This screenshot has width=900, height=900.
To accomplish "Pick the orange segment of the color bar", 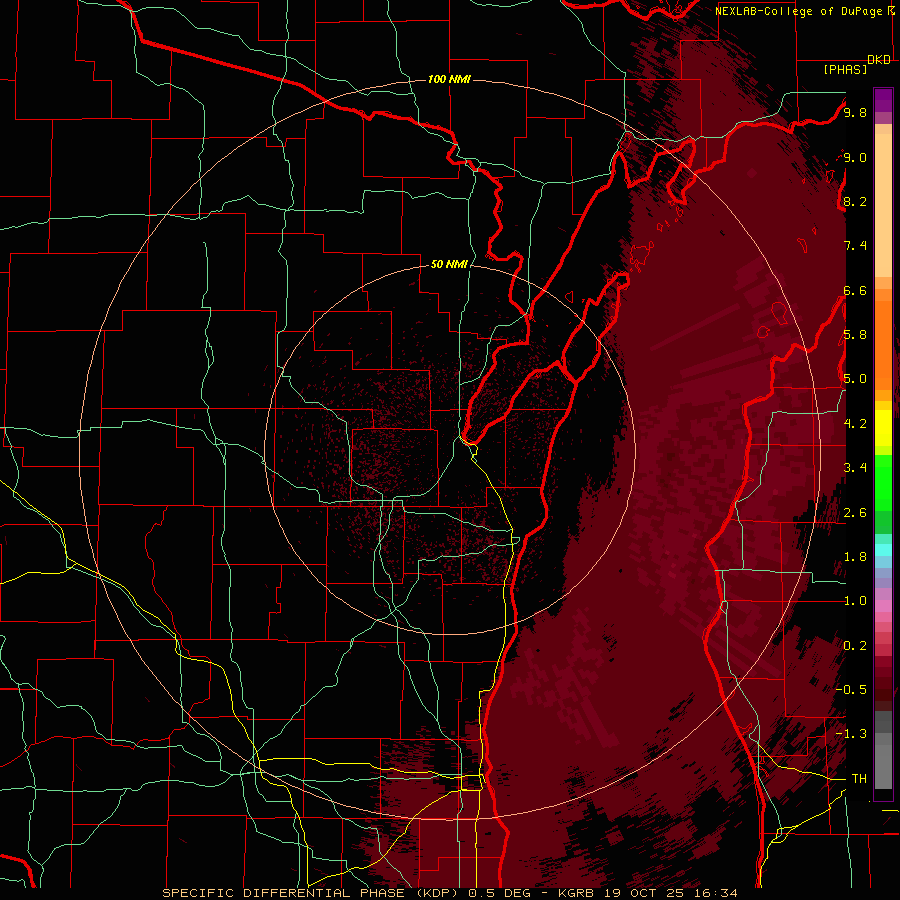I will point(883,346).
